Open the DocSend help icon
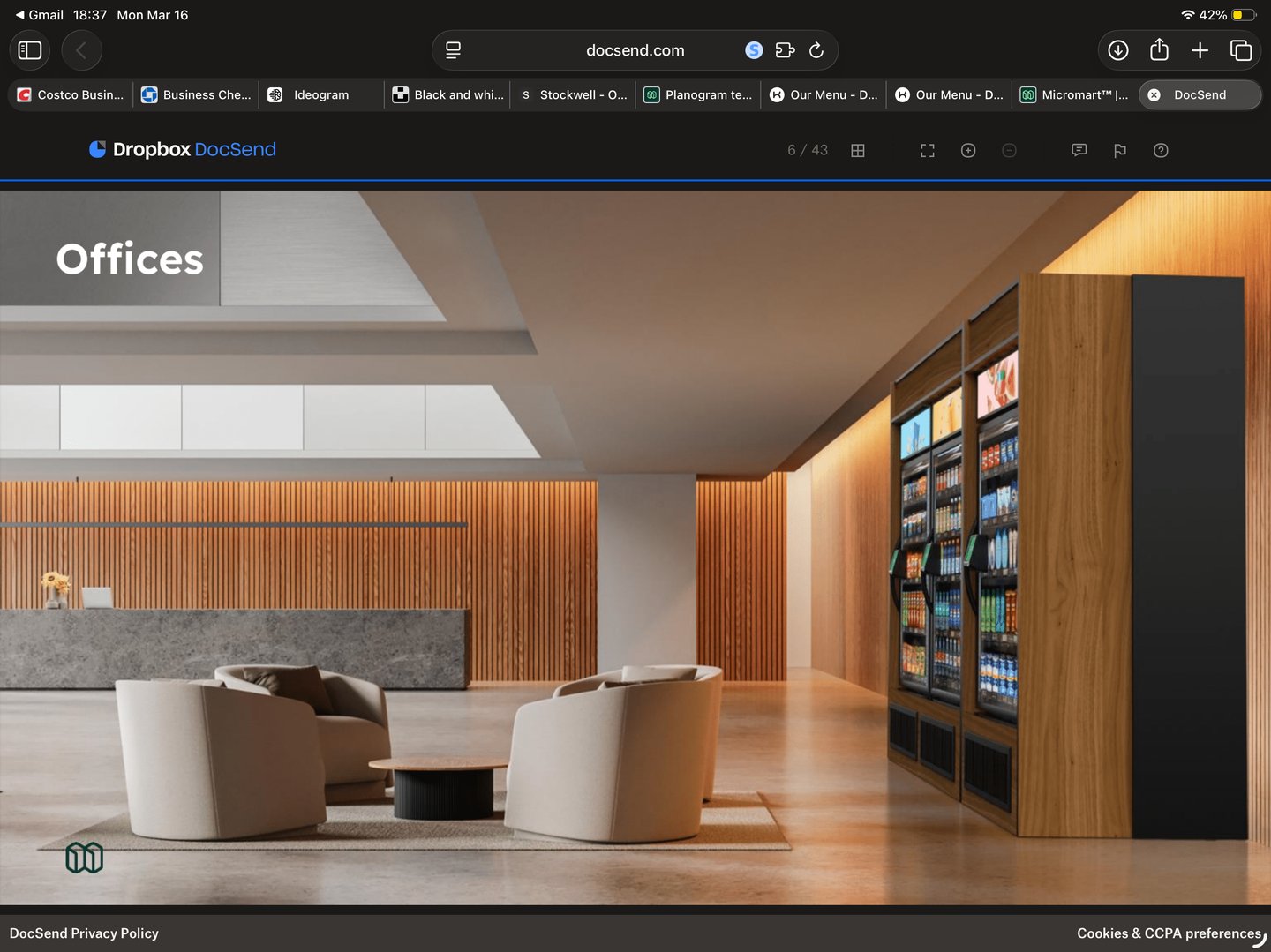Image resolution: width=1271 pixels, height=952 pixels. [x=1161, y=151]
